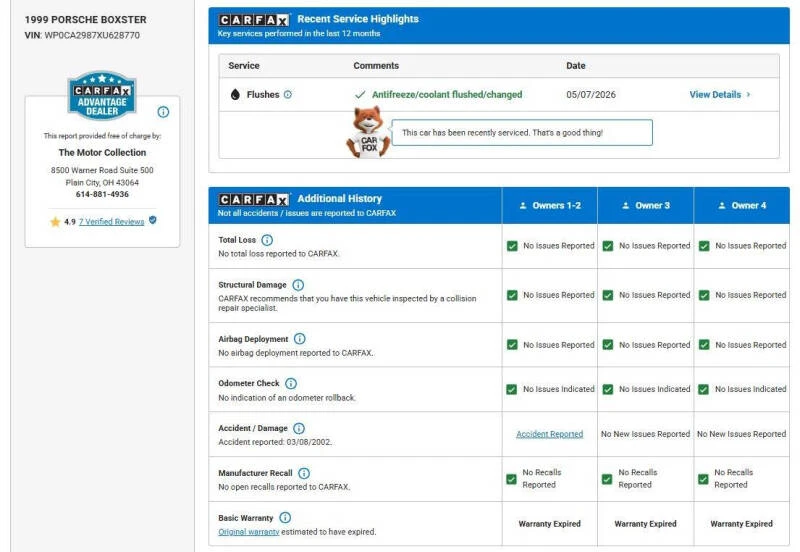Click the 8500 Warner Road address line
The height and width of the screenshot is (552, 800).
(102, 170)
